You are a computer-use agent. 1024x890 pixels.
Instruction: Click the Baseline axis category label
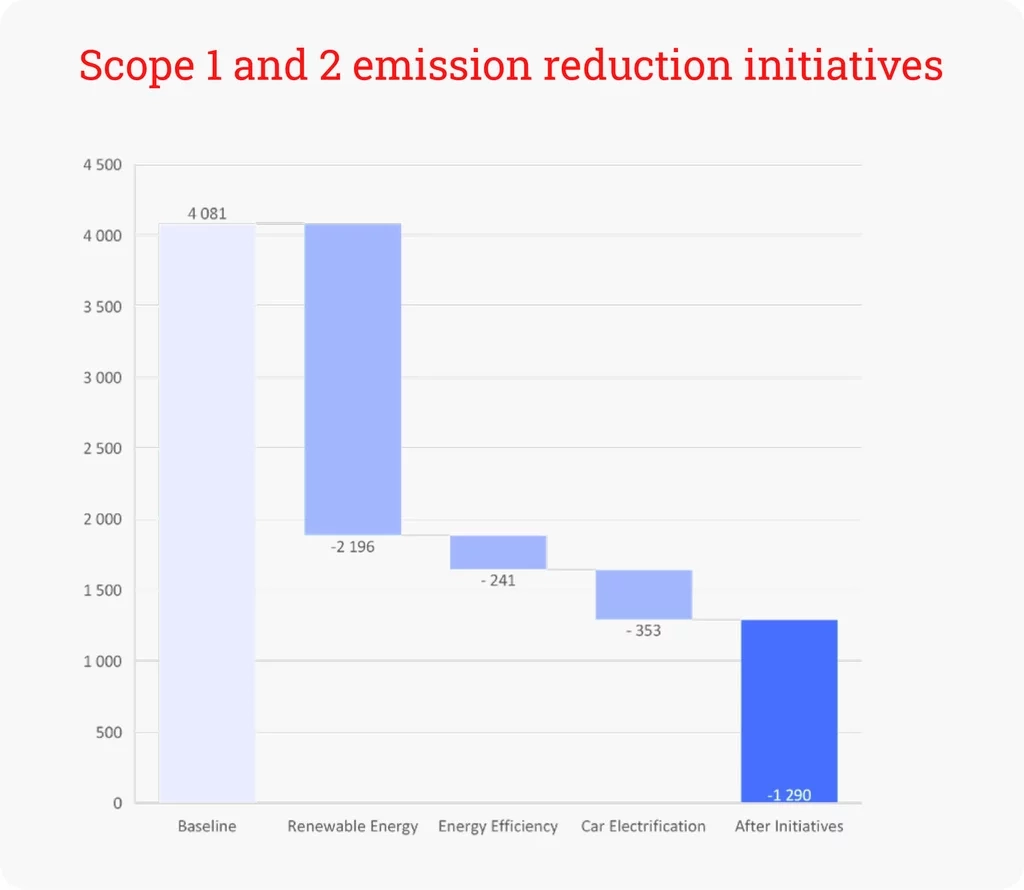tap(207, 826)
